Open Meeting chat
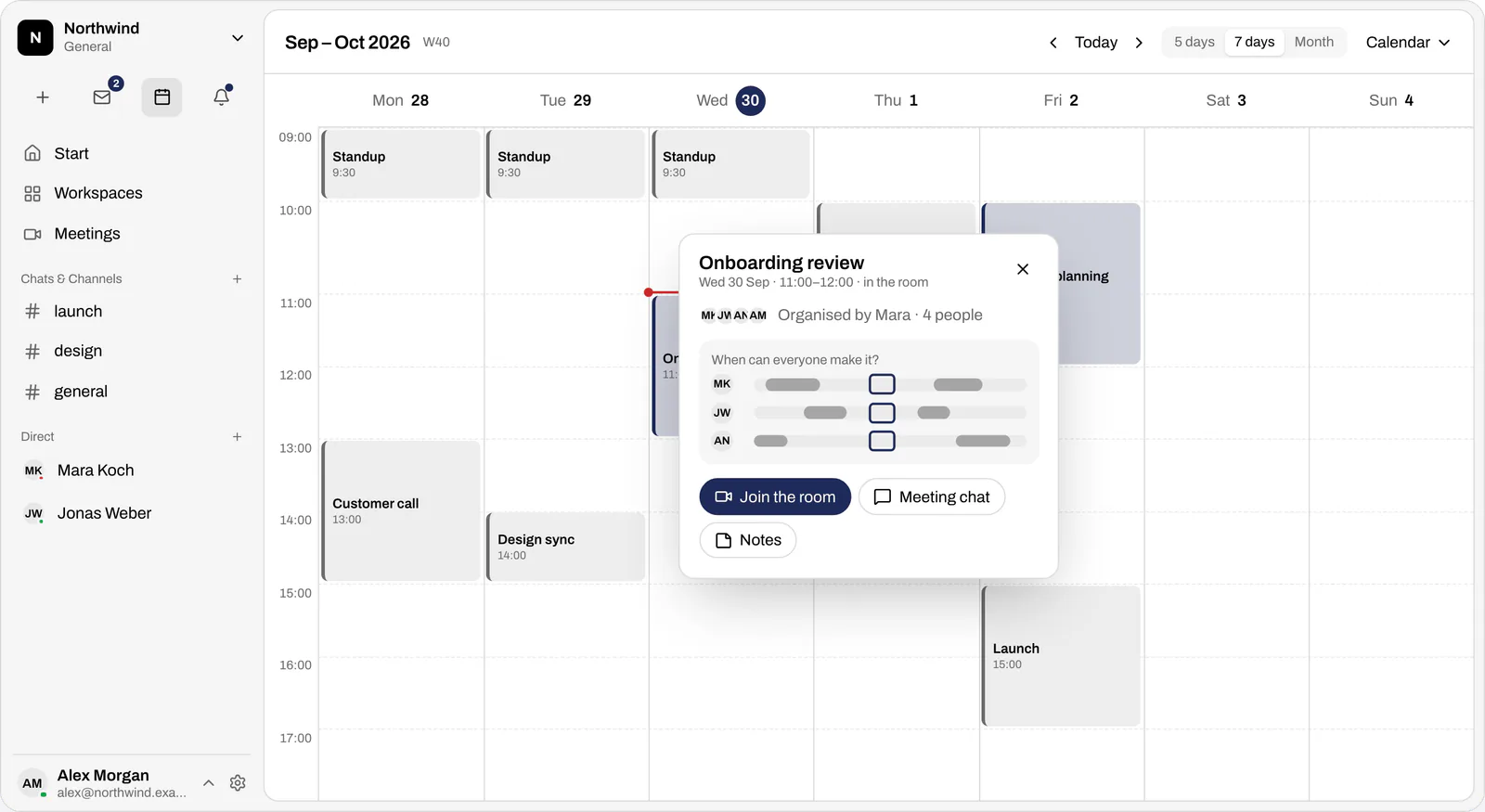This screenshot has height=812, width=1485. pyautogui.click(x=932, y=497)
